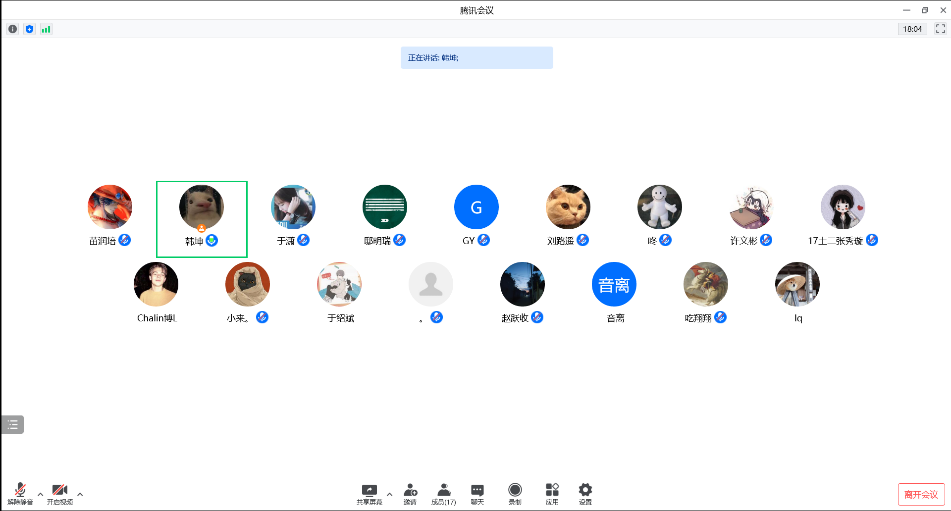
Task: Open the share screen (共享屏幕) tool
Action: coord(369,491)
